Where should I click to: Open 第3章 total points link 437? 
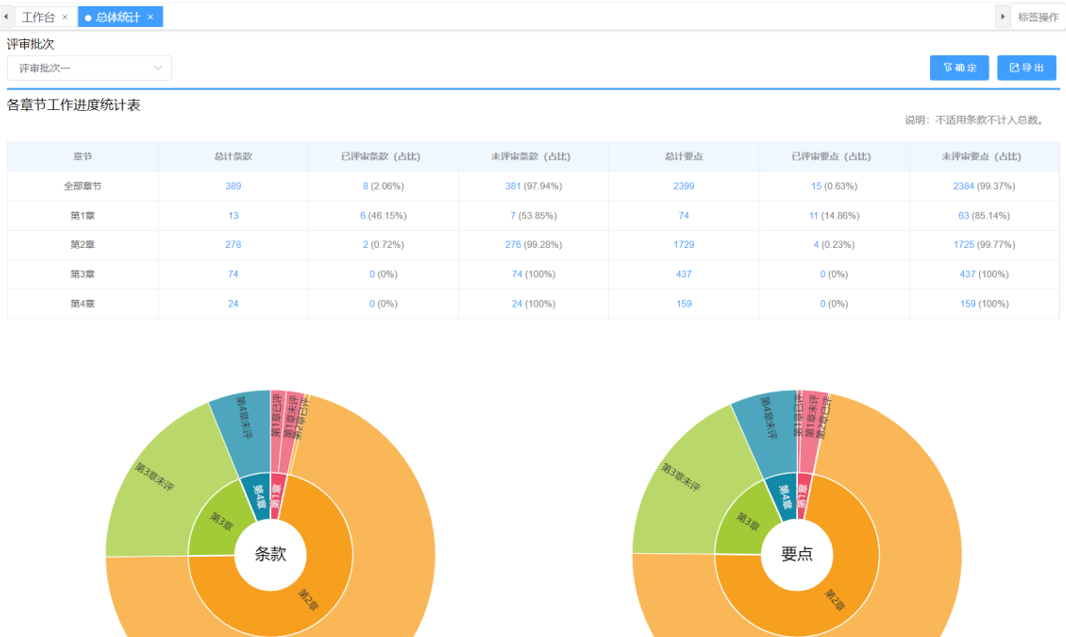pos(684,275)
